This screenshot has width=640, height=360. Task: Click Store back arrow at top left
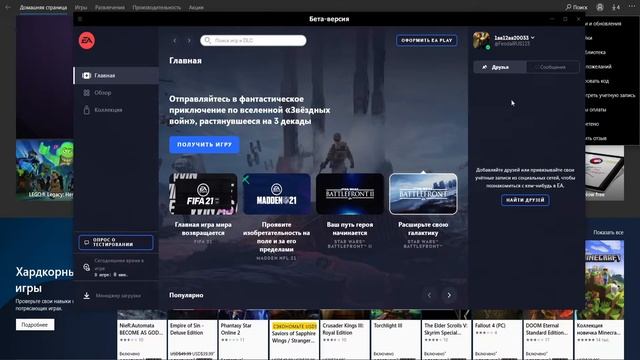pos(8,7)
